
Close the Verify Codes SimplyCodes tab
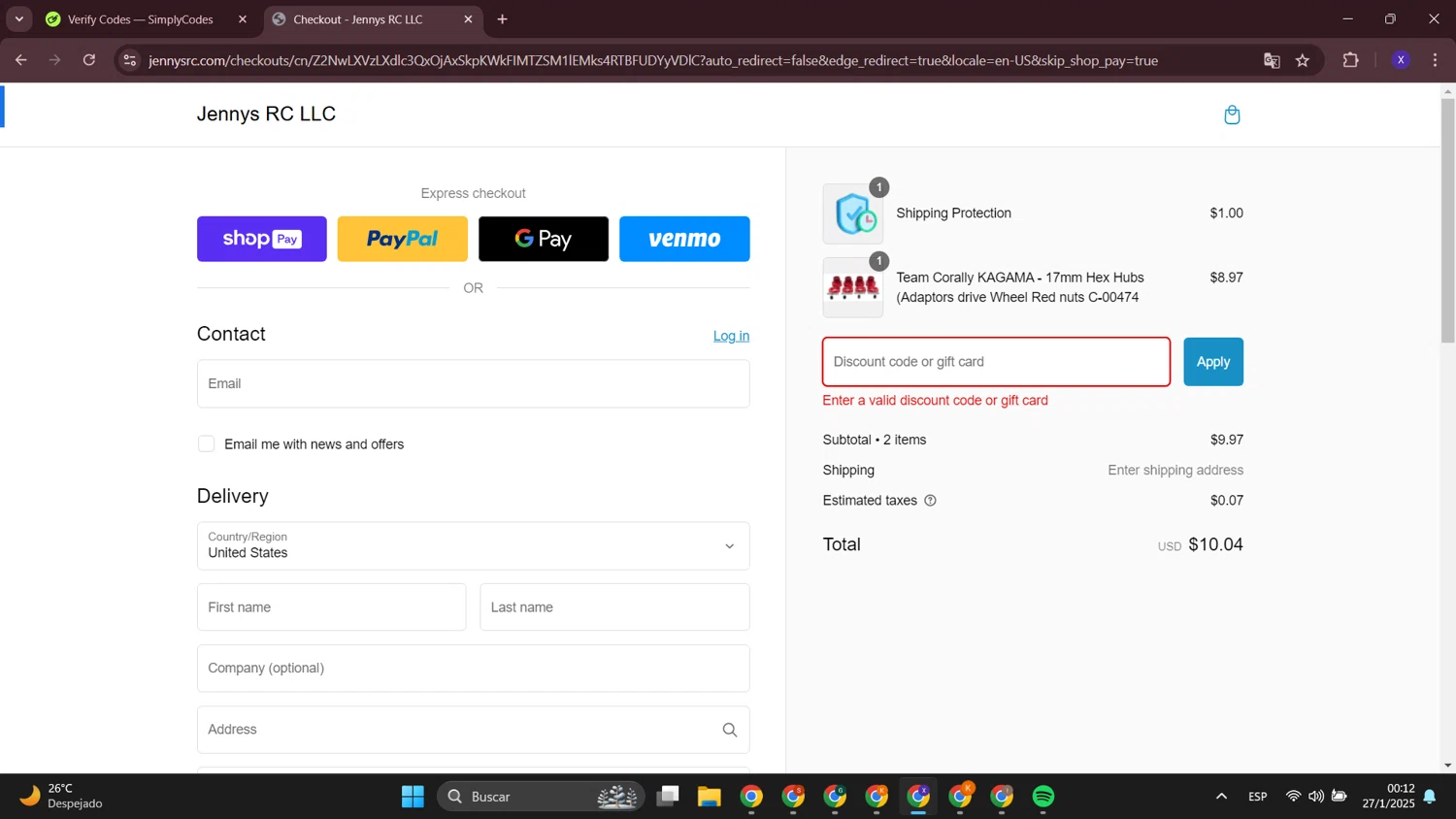[x=243, y=19]
